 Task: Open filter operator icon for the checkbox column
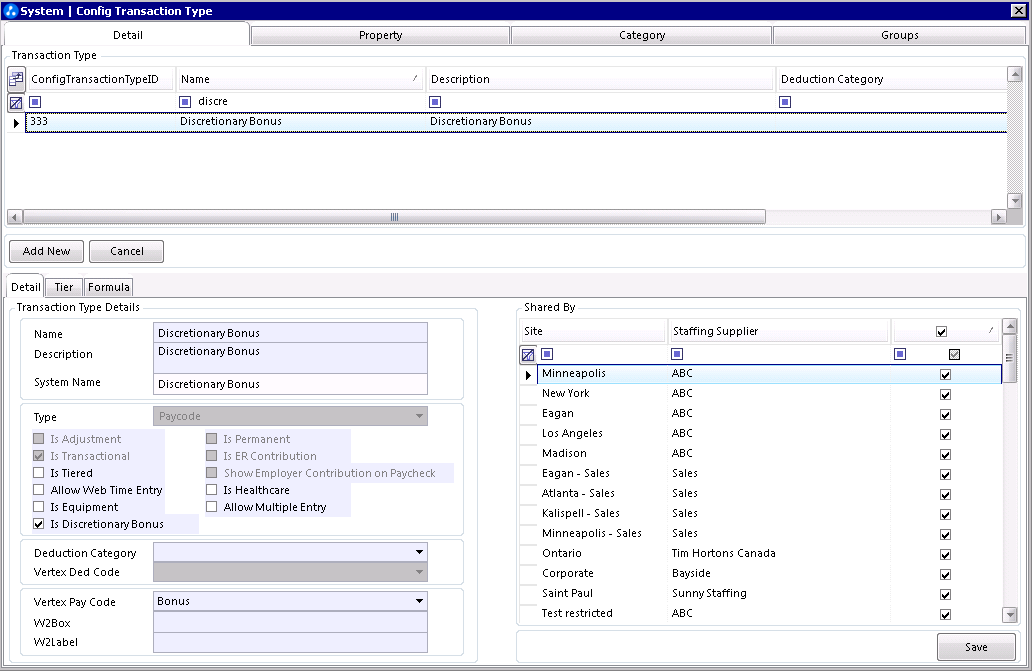pos(900,354)
